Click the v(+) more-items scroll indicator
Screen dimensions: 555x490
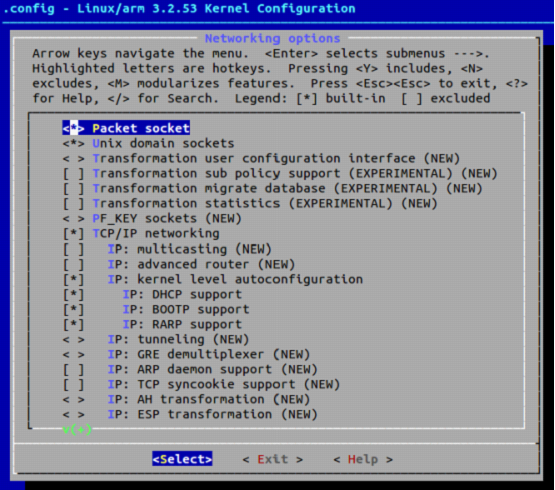[x=77, y=430]
